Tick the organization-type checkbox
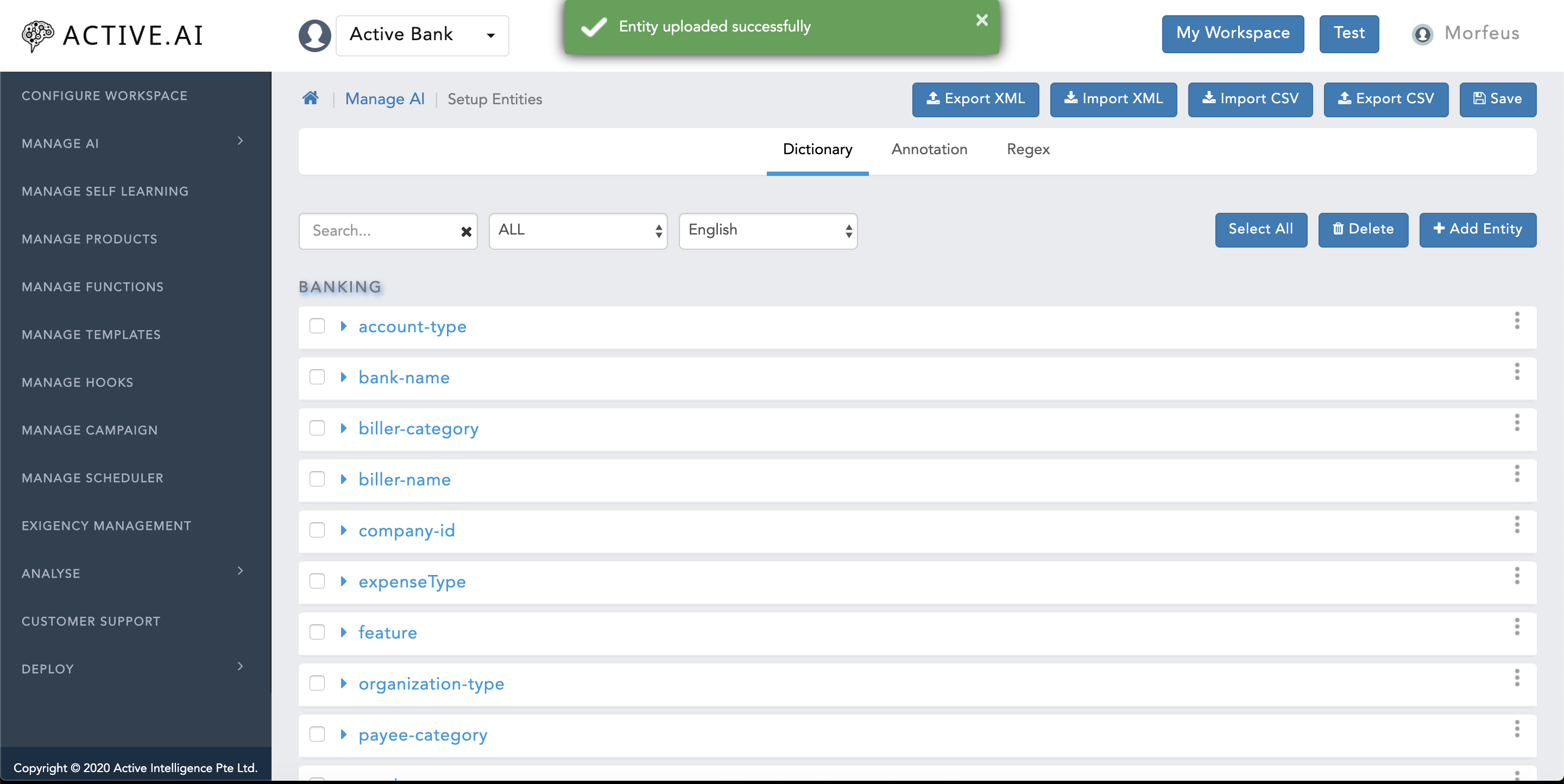This screenshot has width=1564, height=784. click(317, 682)
